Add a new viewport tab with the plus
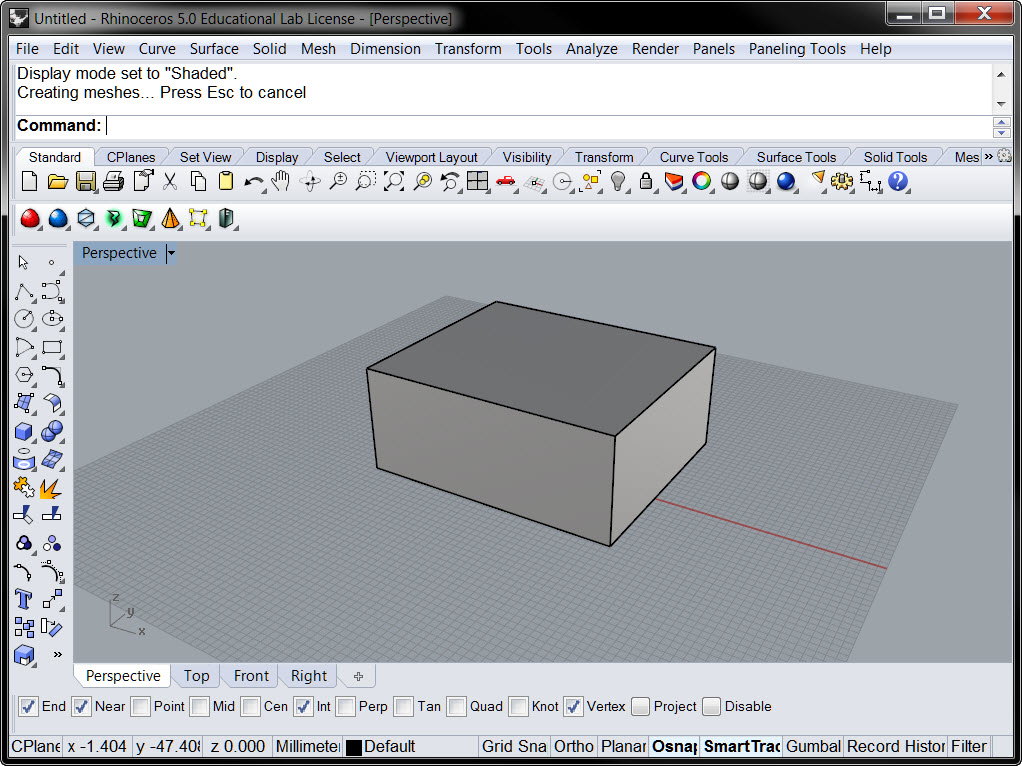Viewport: 1022px width, 766px height. [358, 676]
